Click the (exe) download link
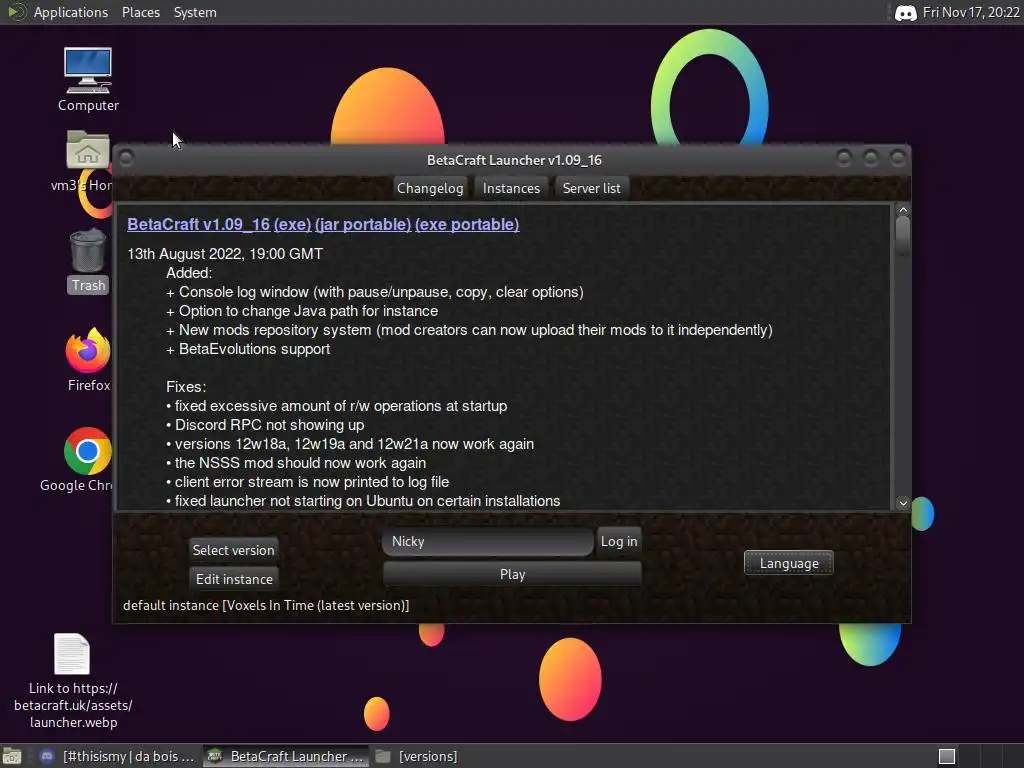 pyautogui.click(x=292, y=224)
